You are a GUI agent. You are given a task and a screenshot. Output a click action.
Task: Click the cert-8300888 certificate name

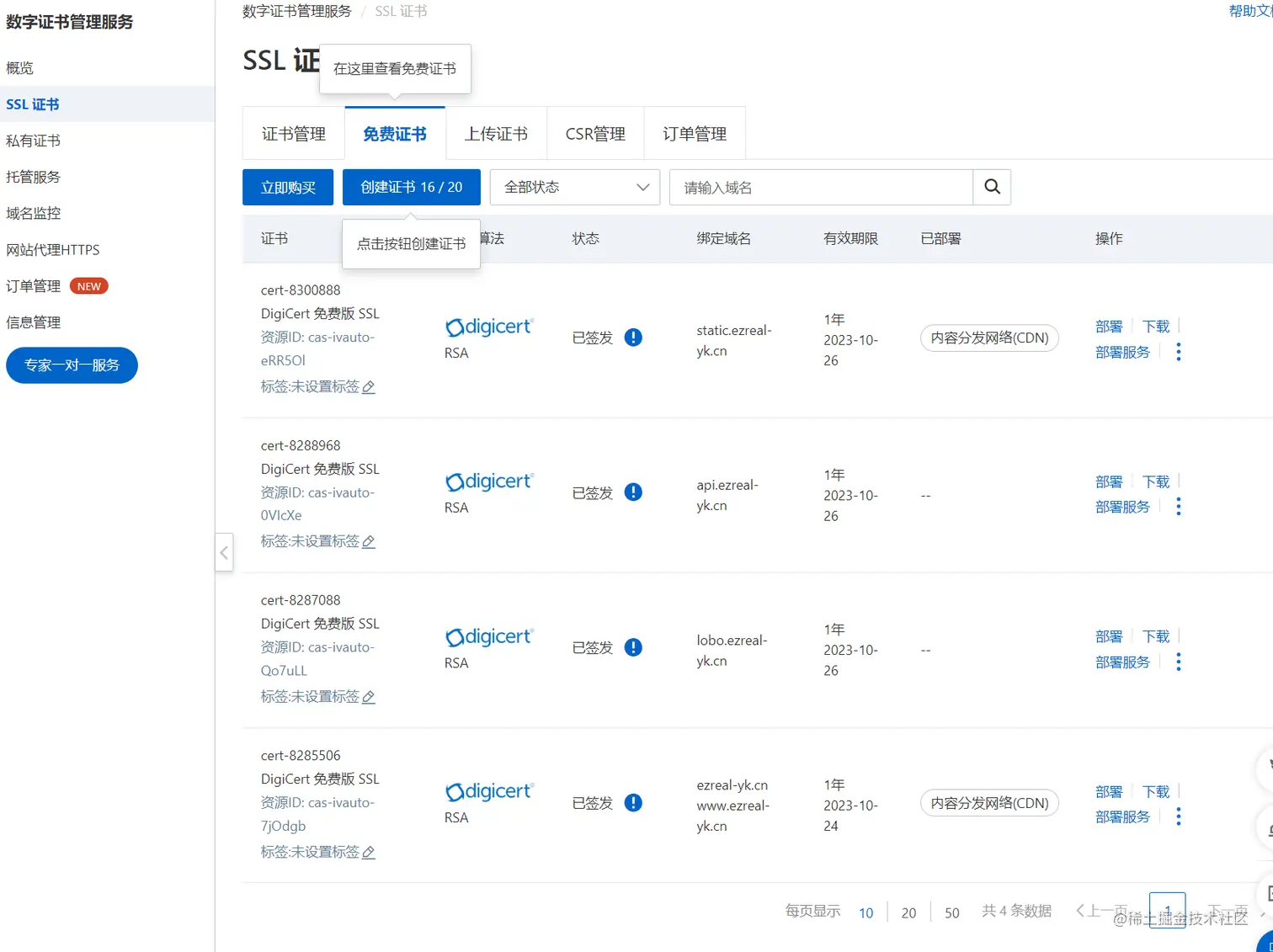point(301,290)
